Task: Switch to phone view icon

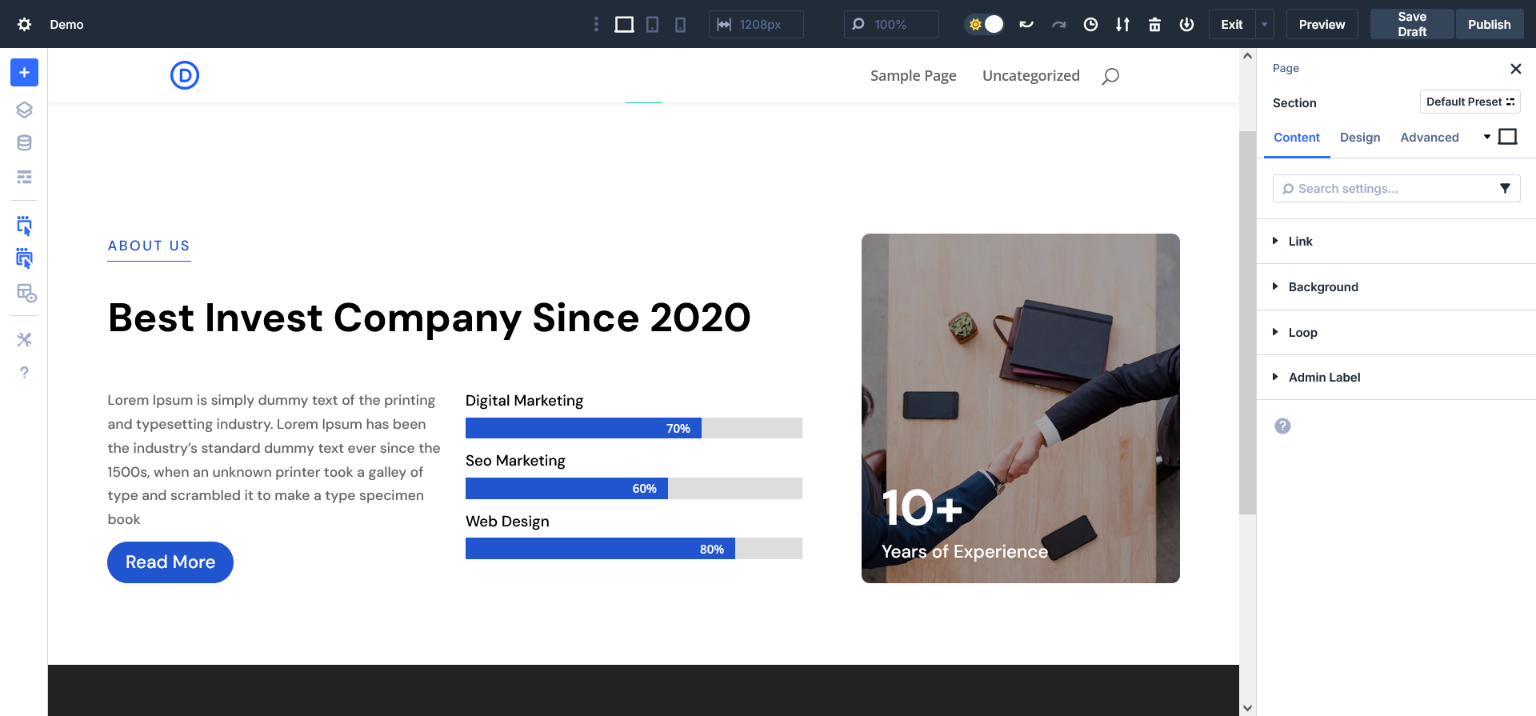Action: click(x=680, y=24)
